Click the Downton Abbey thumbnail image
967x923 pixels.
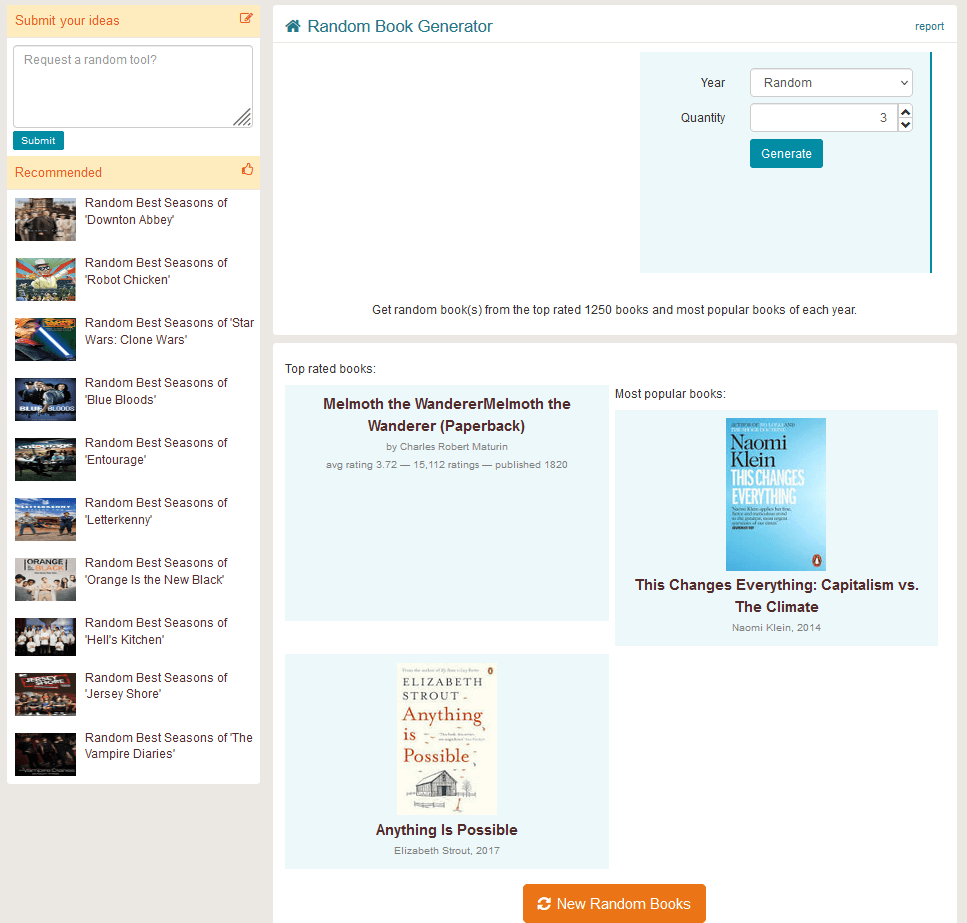(x=46, y=219)
